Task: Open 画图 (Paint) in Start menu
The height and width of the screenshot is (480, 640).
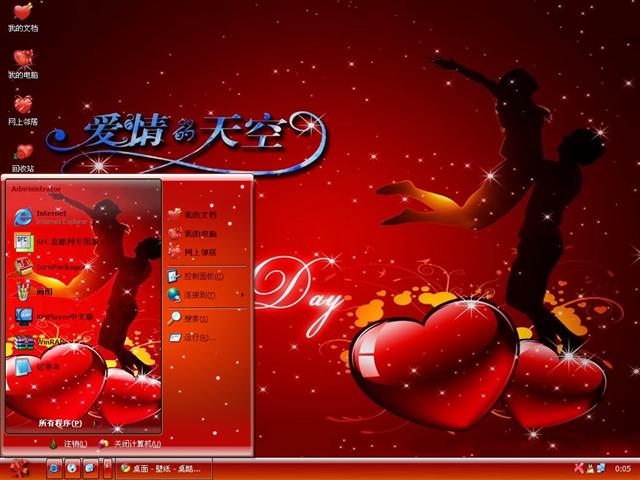Action: coord(45,292)
